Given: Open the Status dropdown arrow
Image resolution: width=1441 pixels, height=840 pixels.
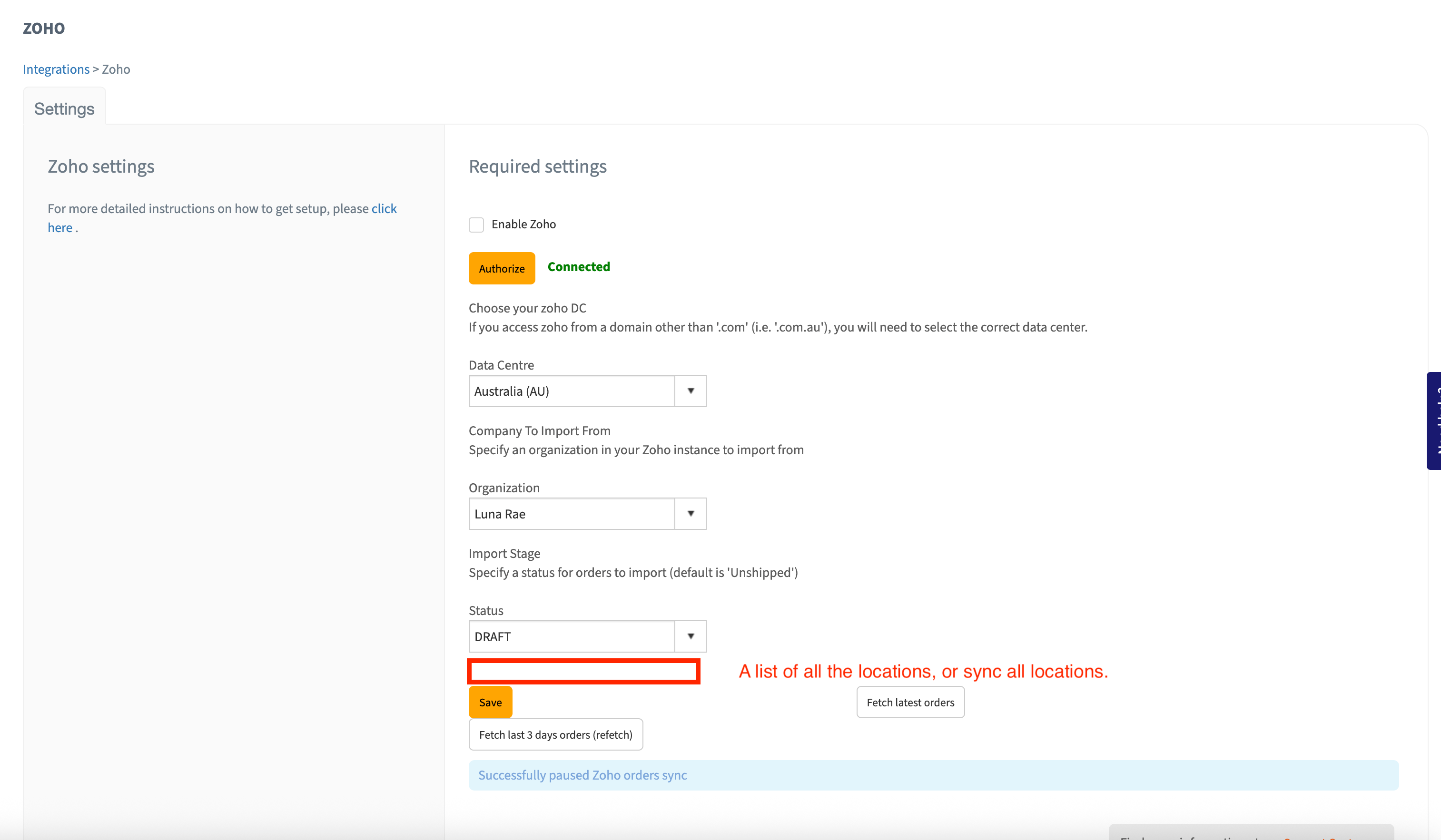Looking at the screenshot, I should pos(690,636).
